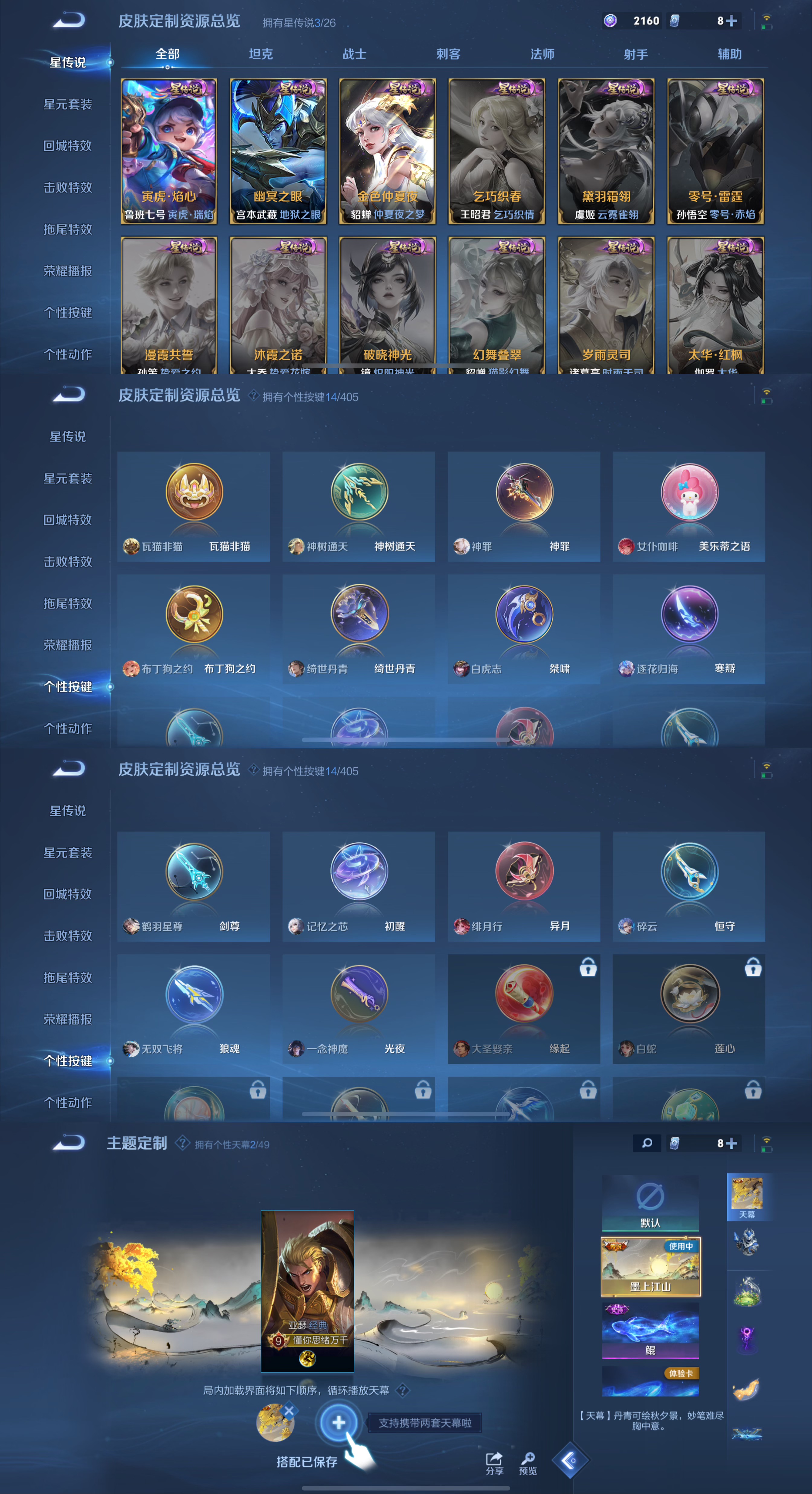Open the 寅虎·焰心 star legend card
This screenshot has height=1494, width=812.
[x=169, y=151]
